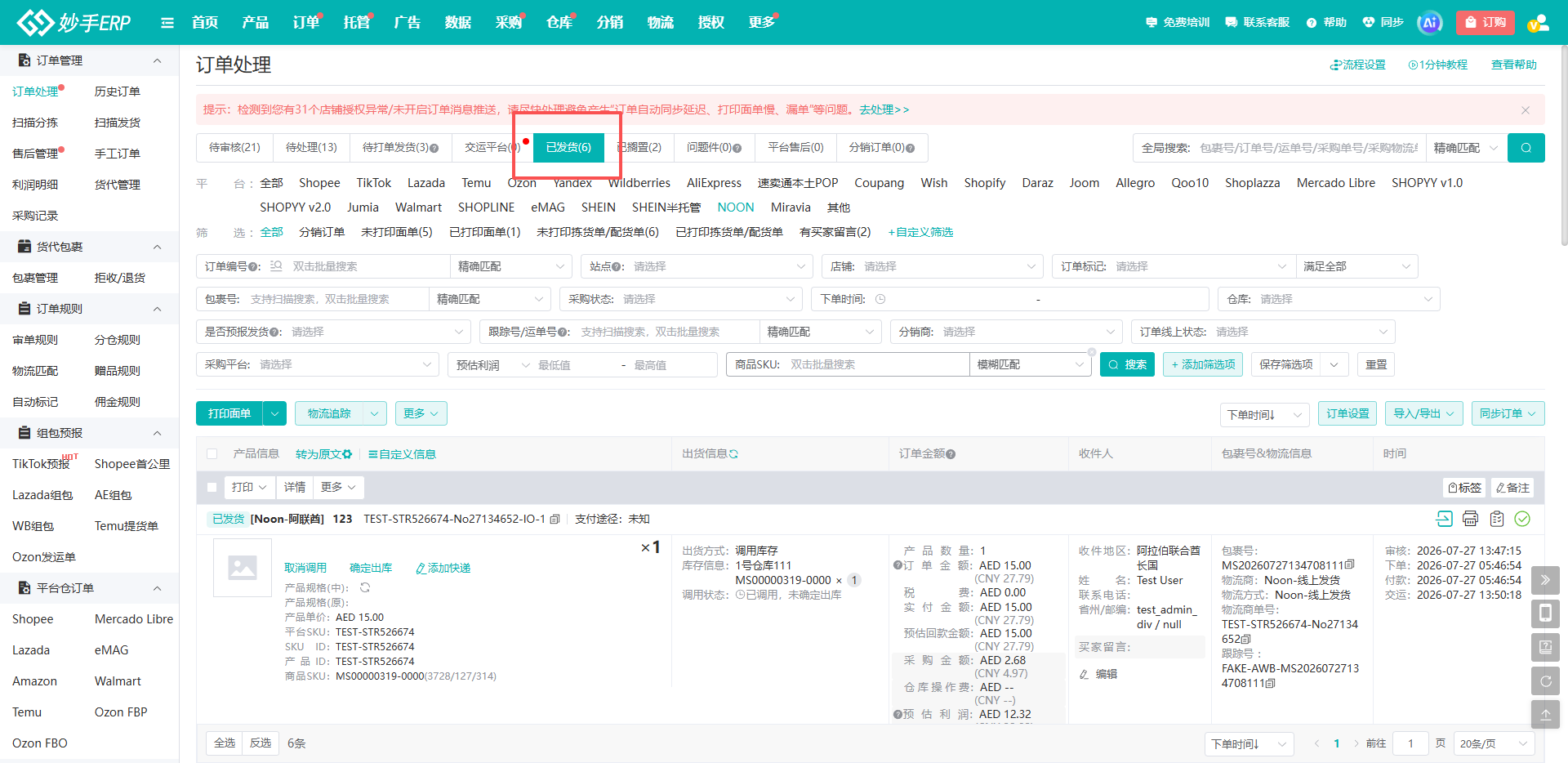Click the green checkmark circle icon
The width and height of the screenshot is (1568, 763).
pos(1522,519)
